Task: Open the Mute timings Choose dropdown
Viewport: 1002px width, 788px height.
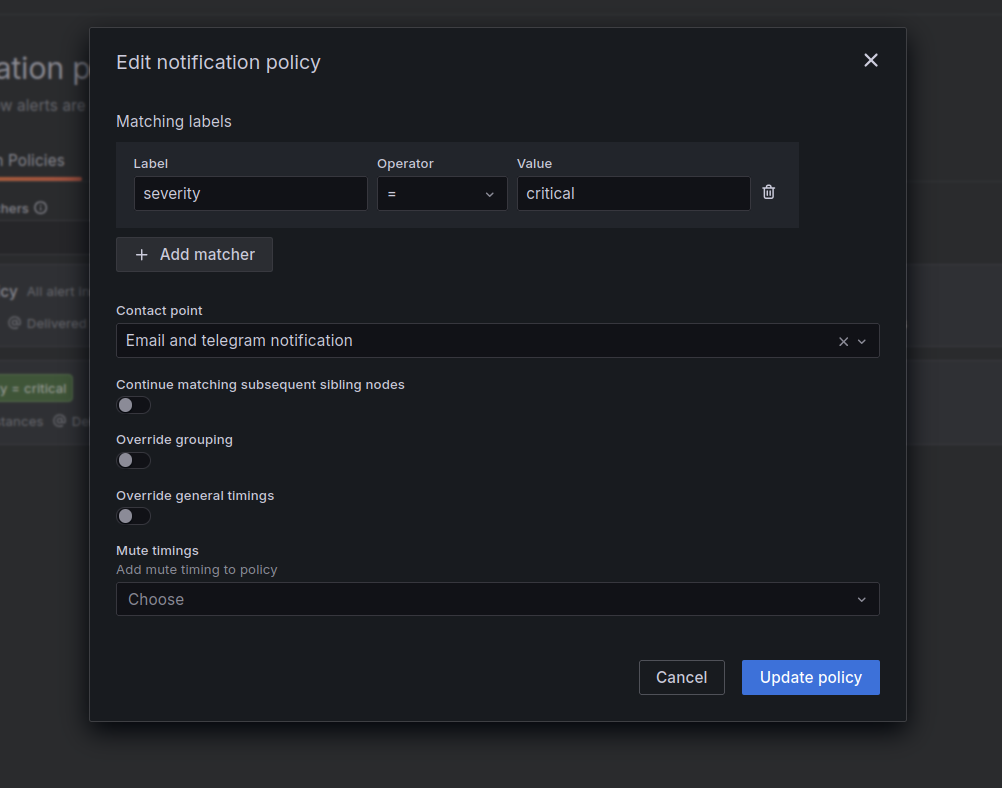Action: tap(497, 599)
